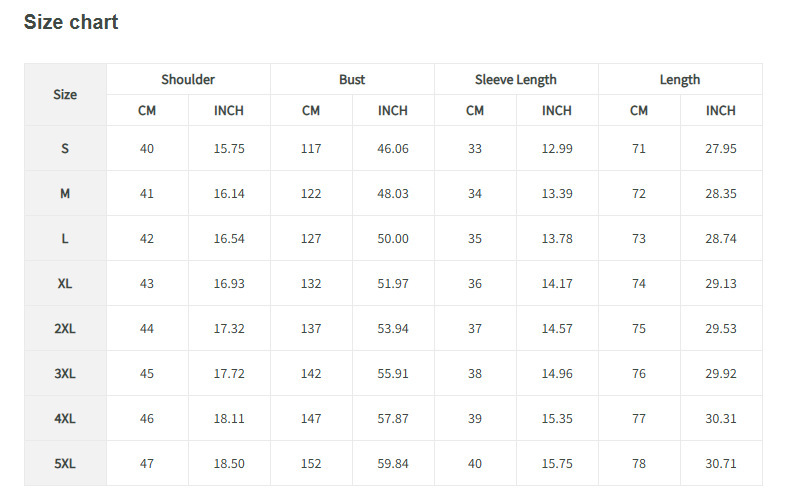The image size is (788, 504).
Task: Select the 50.00 bust value for L
Action: (393, 238)
